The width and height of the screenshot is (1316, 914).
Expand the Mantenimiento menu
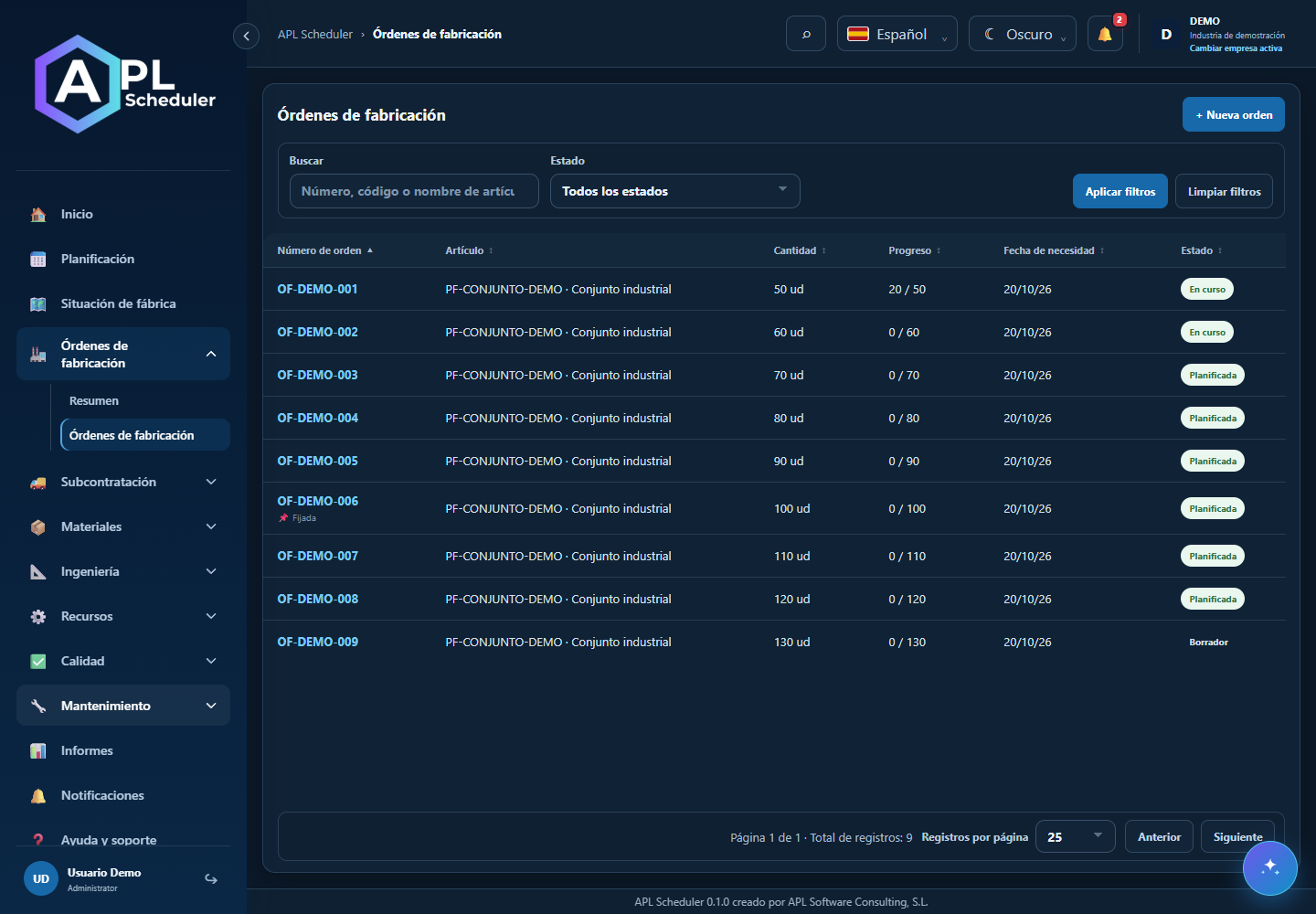123,706
